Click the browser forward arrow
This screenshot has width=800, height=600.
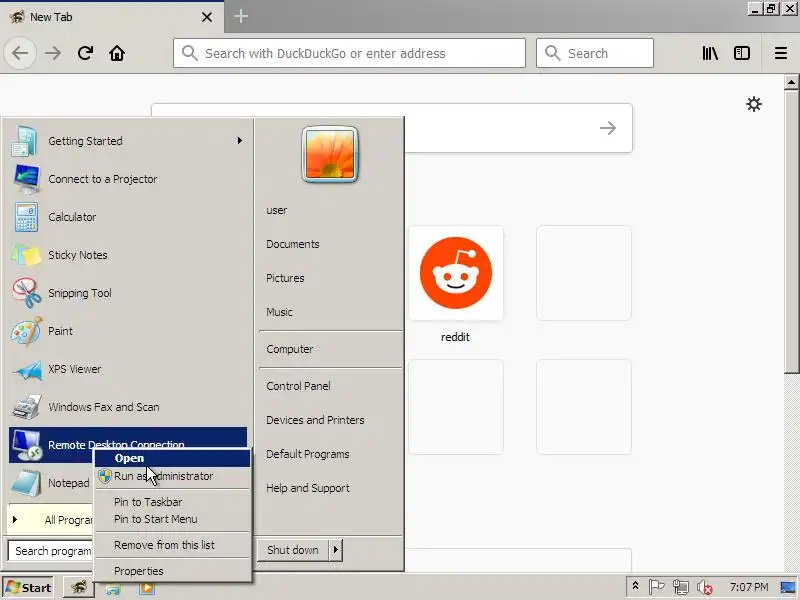(53, 53)
